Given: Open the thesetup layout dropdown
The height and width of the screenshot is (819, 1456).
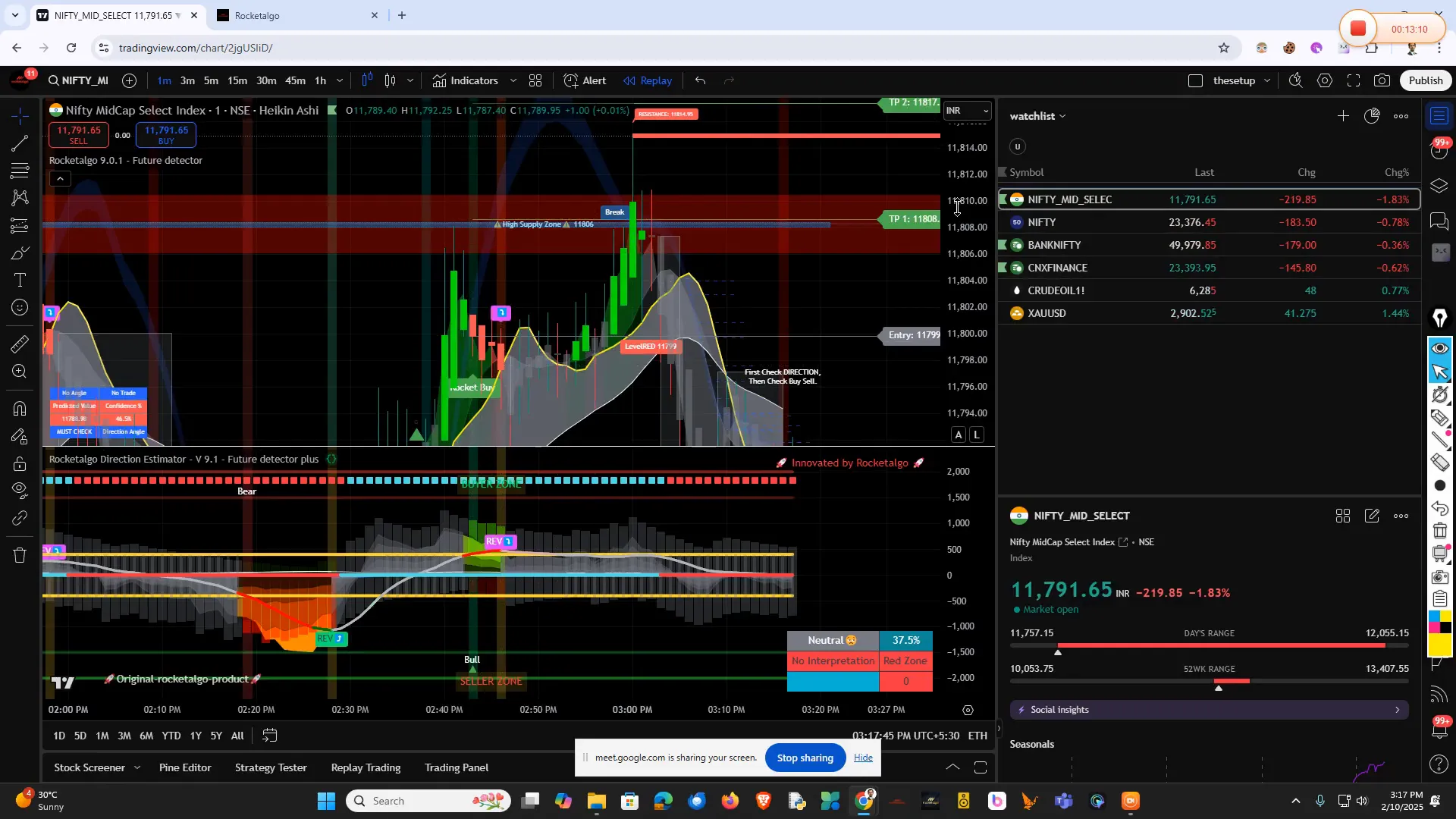Looking at the screenshot, I should coord(1266,80).
